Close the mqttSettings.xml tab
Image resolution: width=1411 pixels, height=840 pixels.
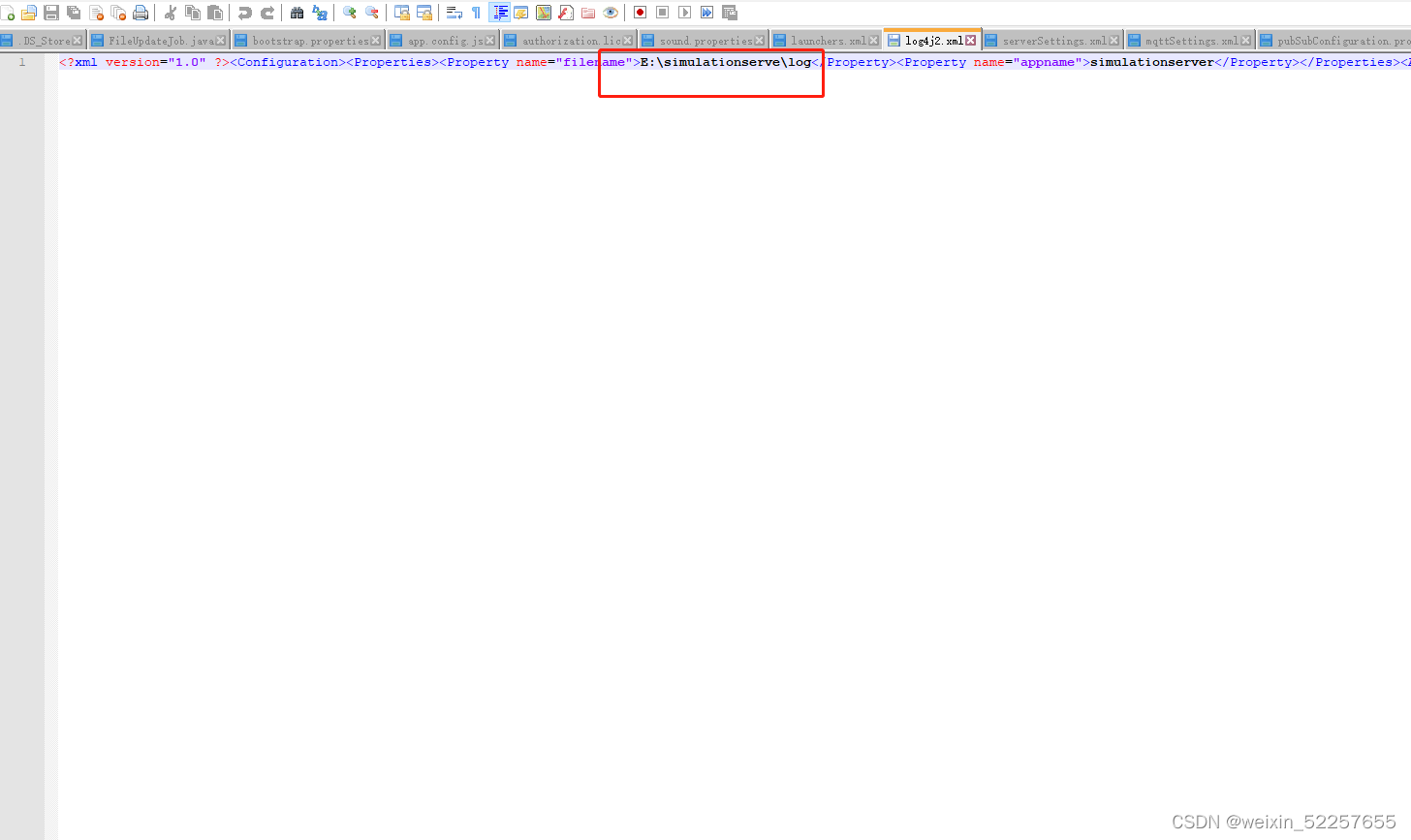point(1245,41)
